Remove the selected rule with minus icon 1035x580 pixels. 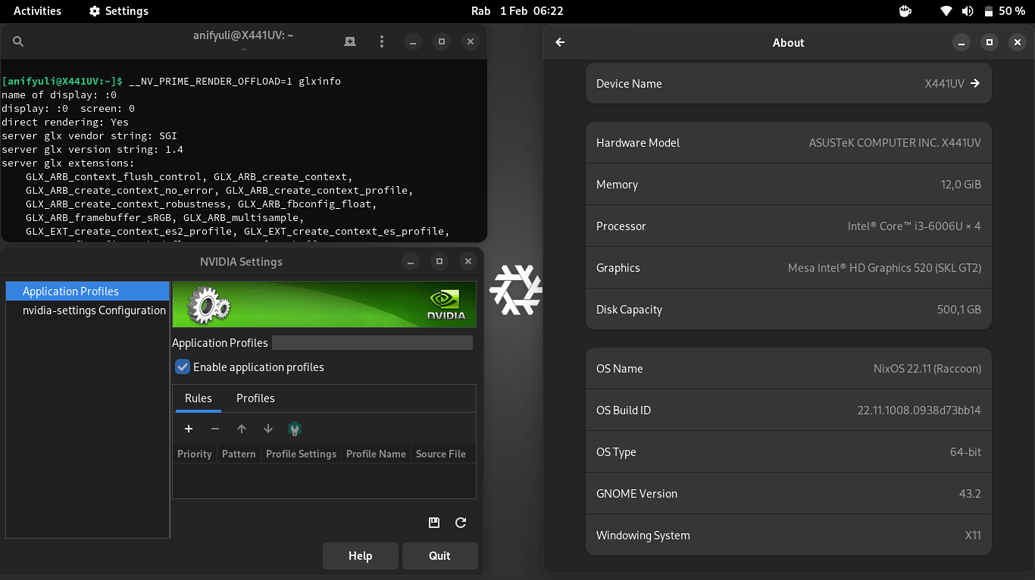click(x=215, y=428)
